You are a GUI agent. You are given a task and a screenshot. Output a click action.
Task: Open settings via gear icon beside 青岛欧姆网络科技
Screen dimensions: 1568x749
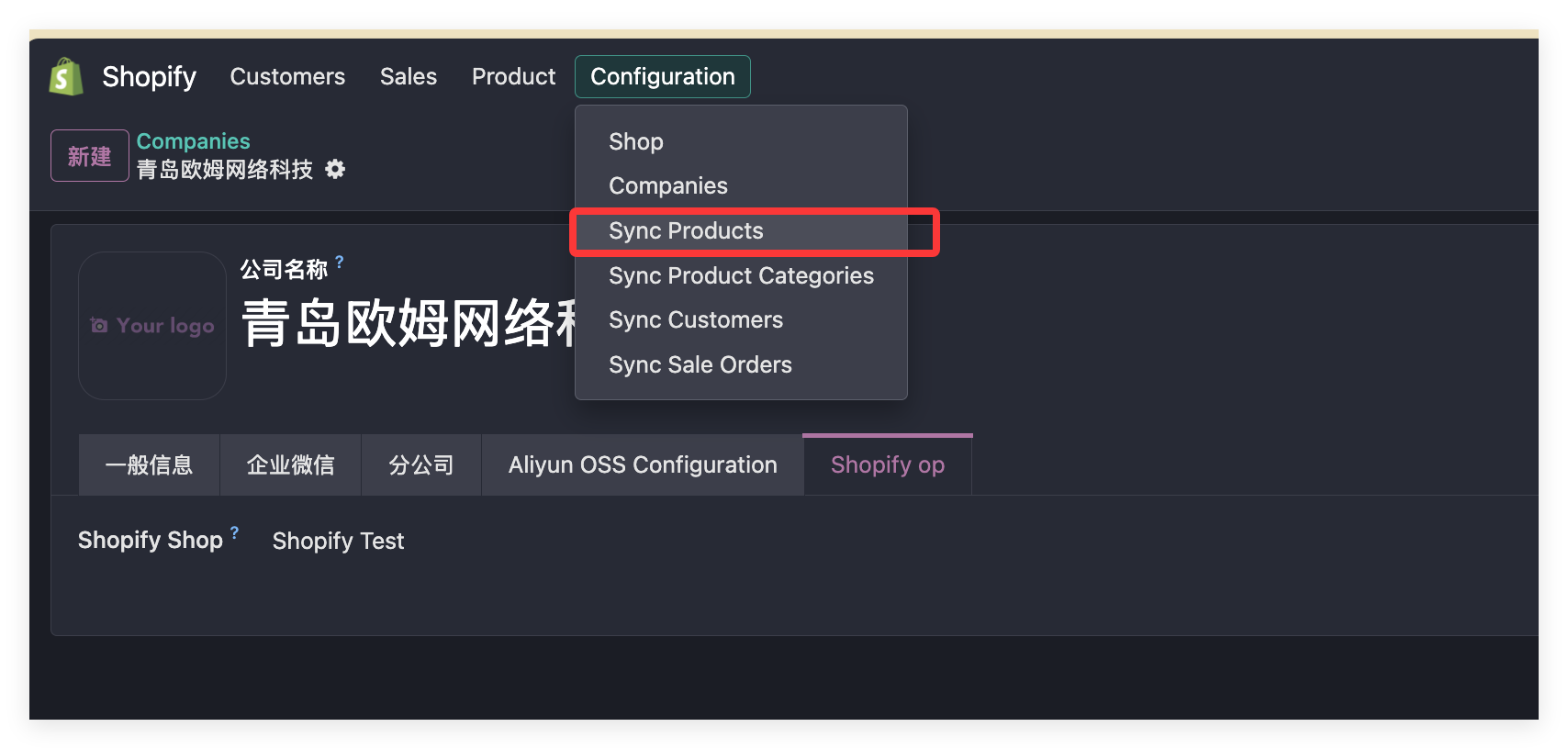pyautogui.click(x=336, y=170)
